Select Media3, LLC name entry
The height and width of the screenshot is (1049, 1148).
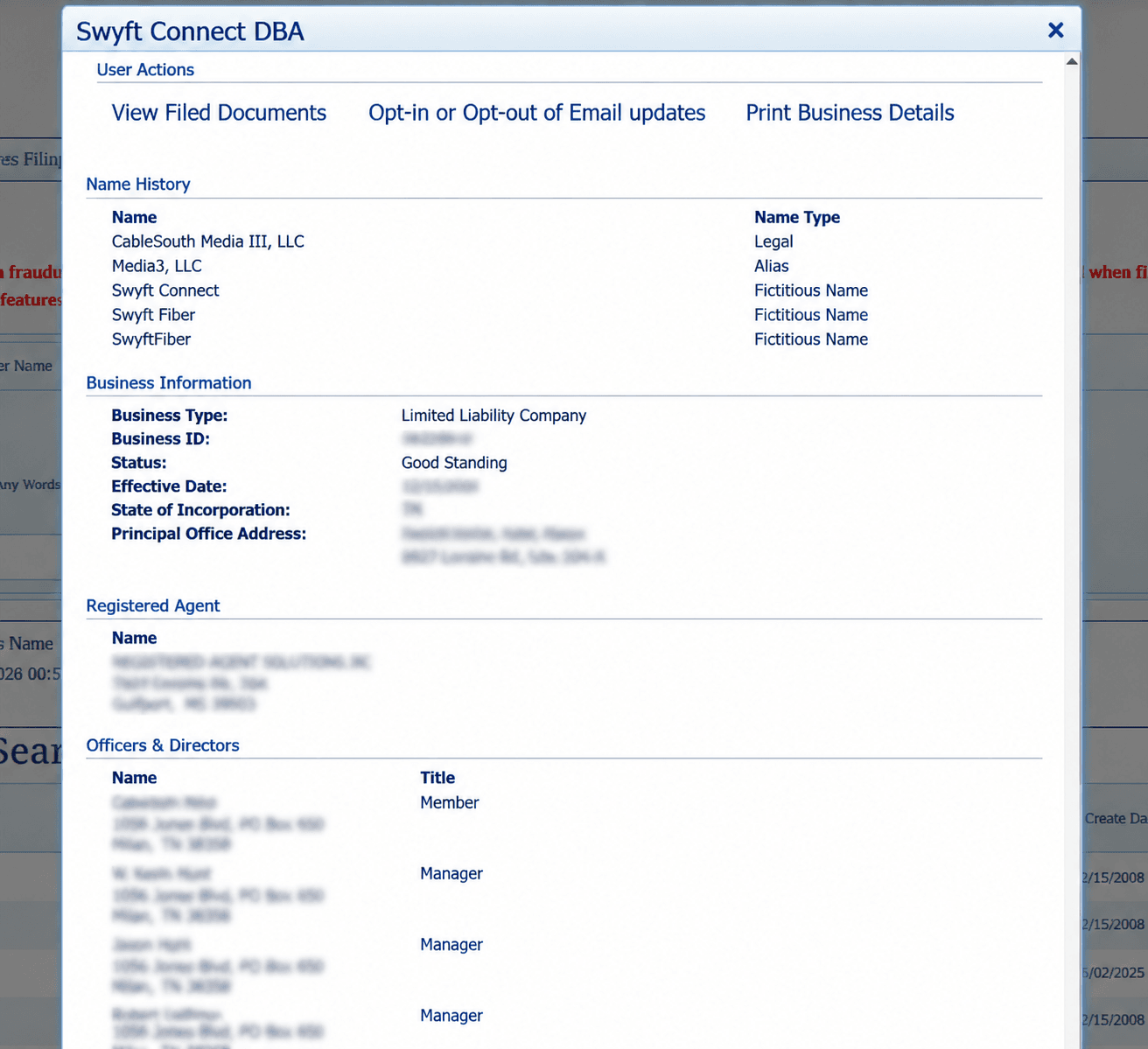pos(157,266)
